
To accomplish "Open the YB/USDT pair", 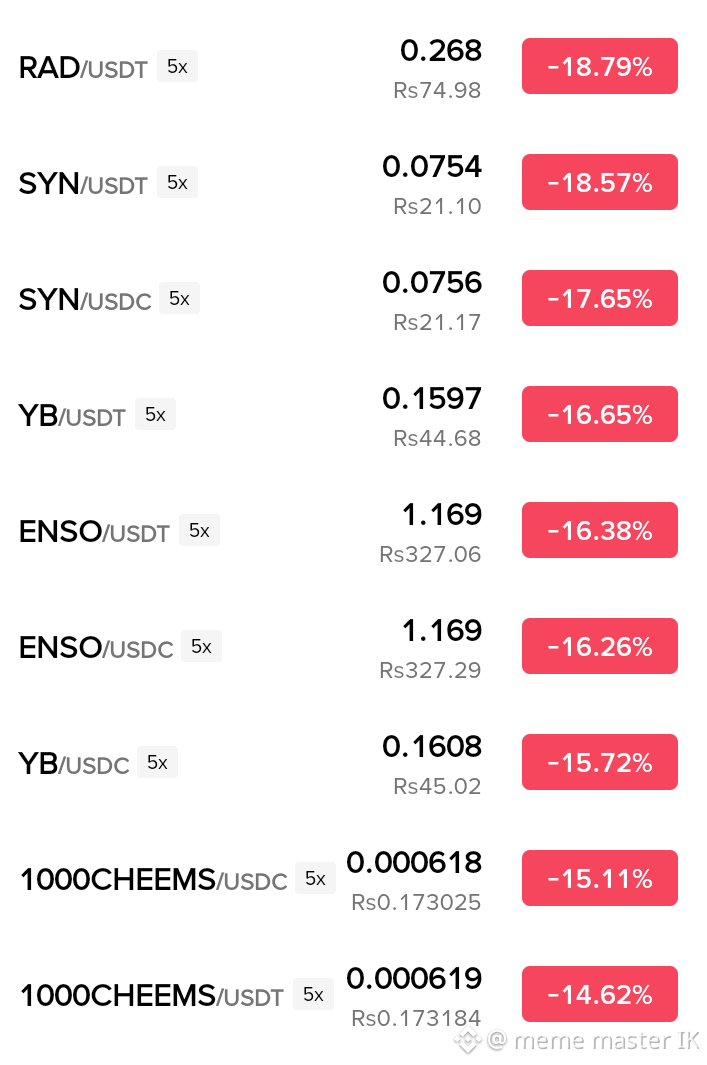I will [x=72, y=416].
